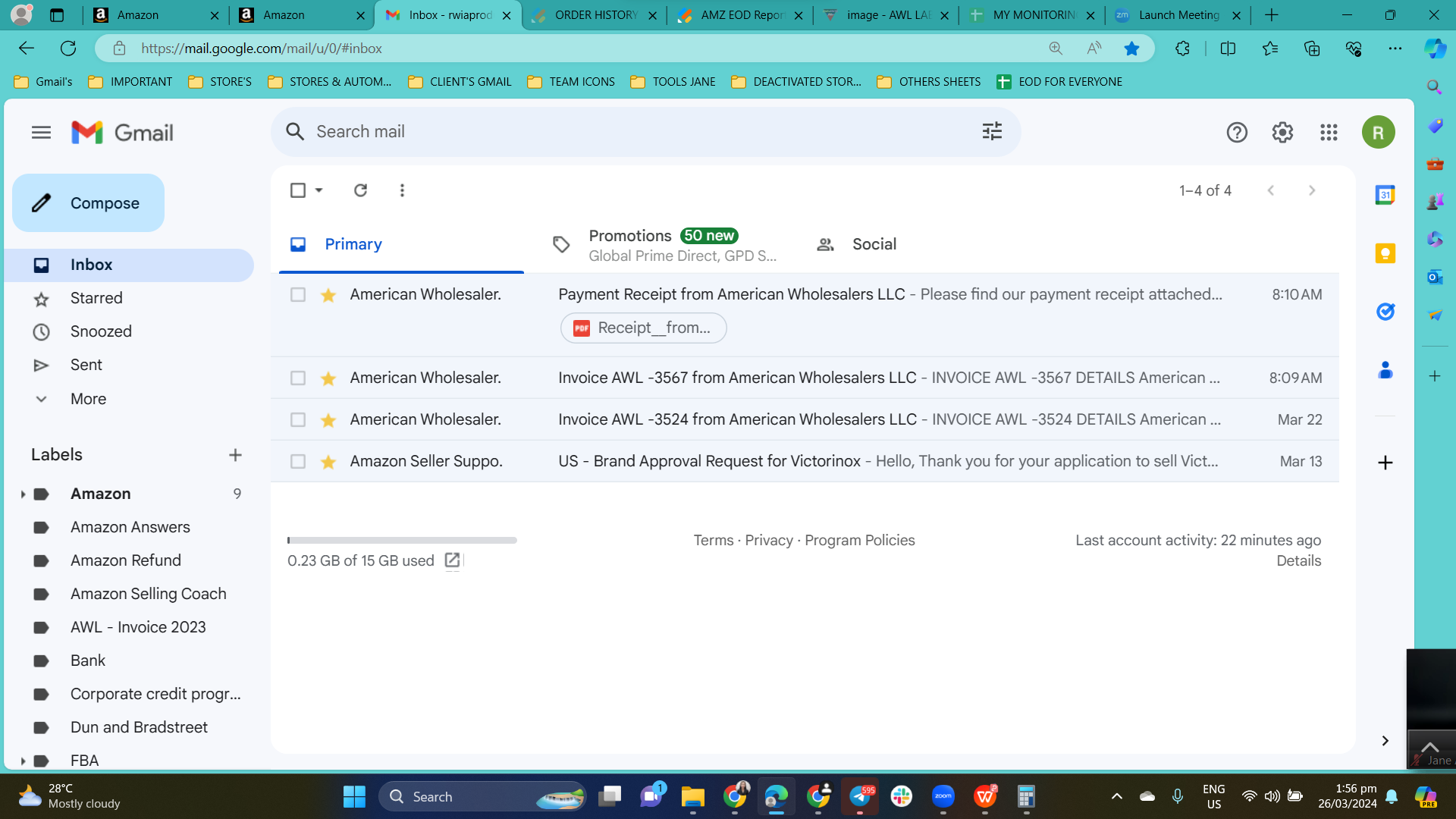Open storage management external link icon

452,560
